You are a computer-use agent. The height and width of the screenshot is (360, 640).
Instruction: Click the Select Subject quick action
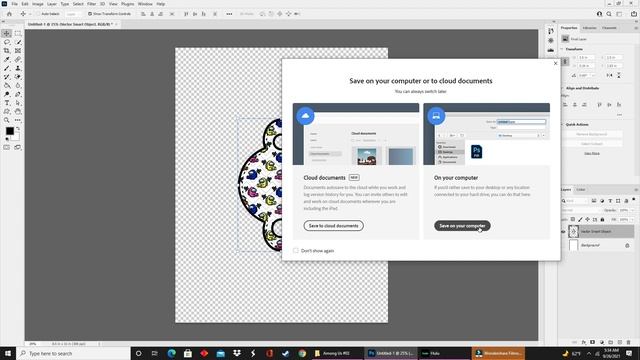[592, 144]
